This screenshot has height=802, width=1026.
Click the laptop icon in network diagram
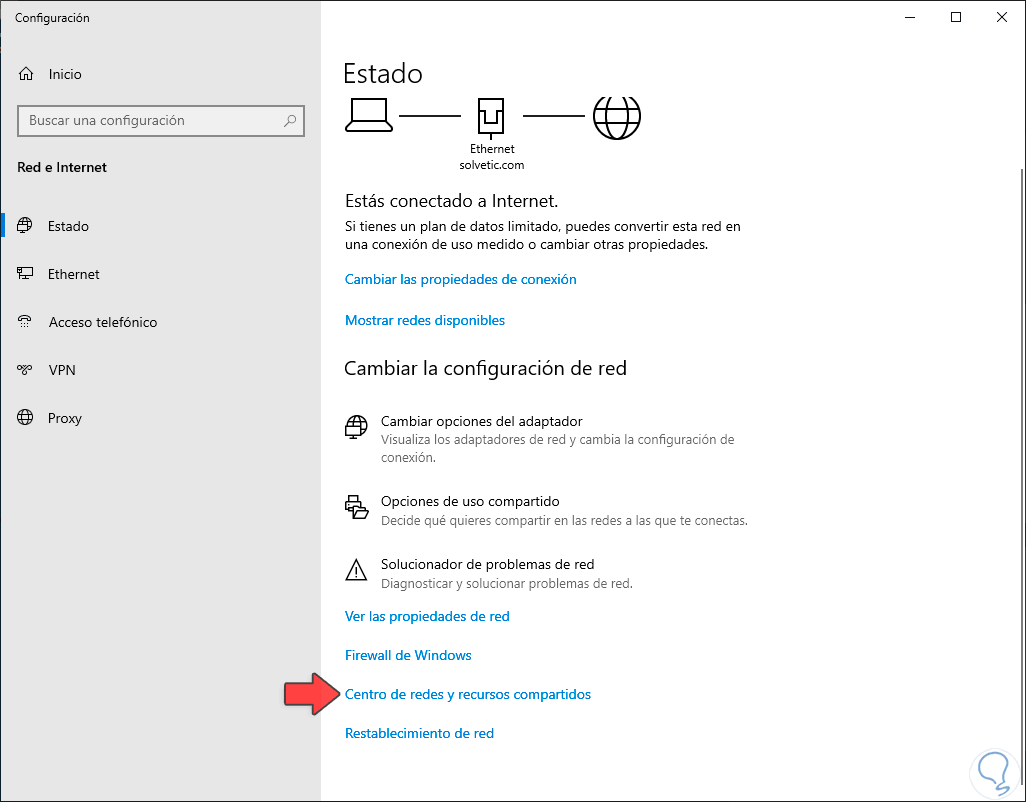[369, 116]
